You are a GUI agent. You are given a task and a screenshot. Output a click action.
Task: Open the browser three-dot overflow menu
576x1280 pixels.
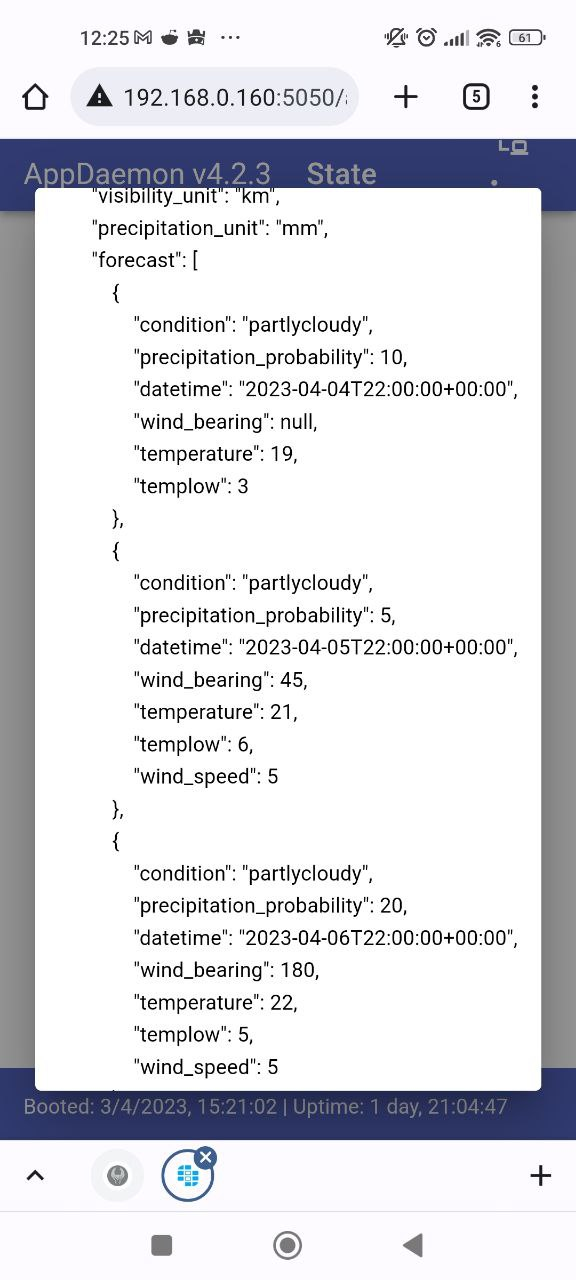(x=535, y=96)
